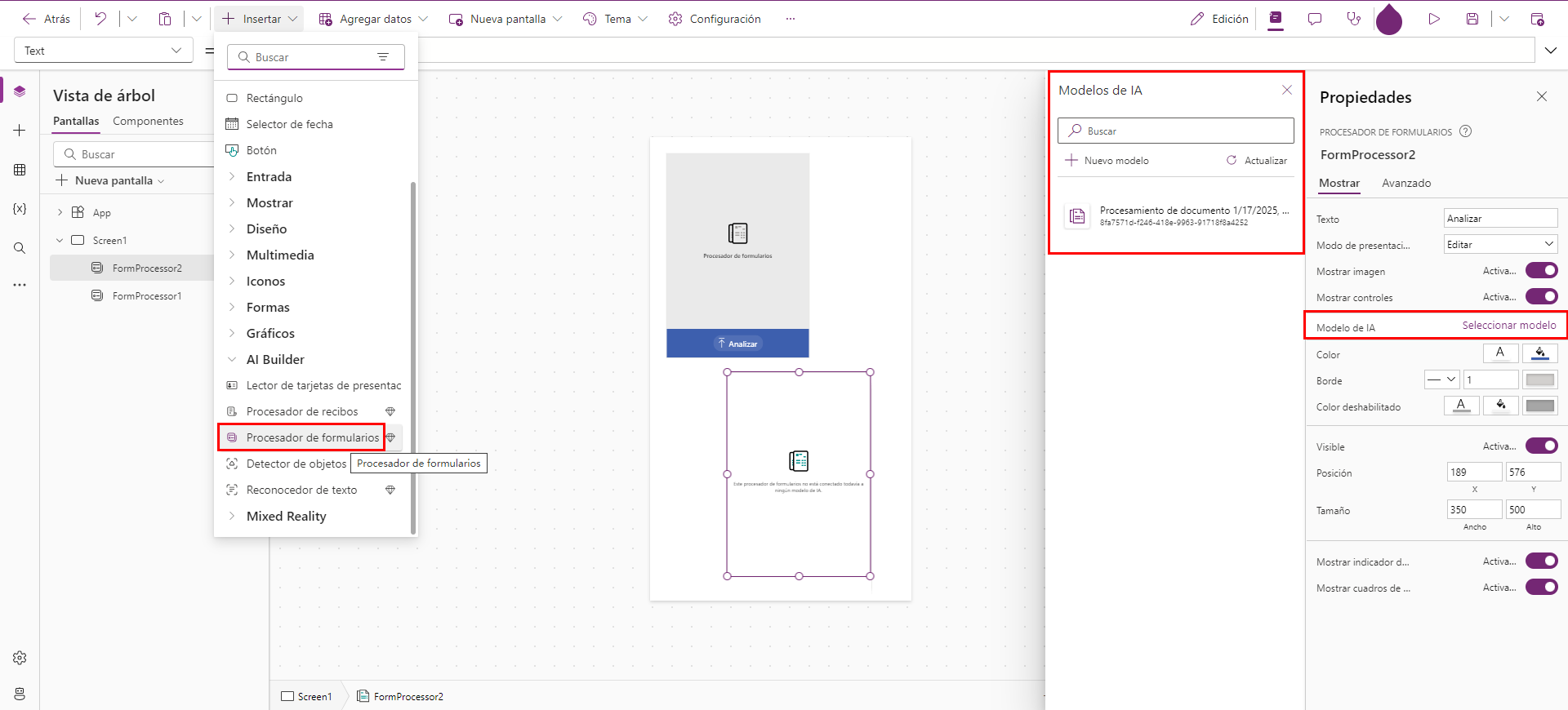Expand the App node in the tree view
1568x710 pixels.
pos(60,212)
